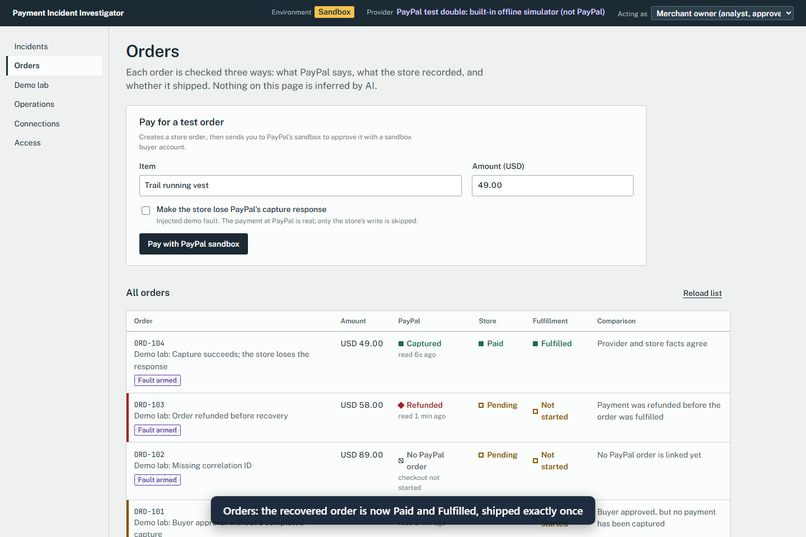Viewport: 806px width, 537px height.
Task: Click Pending status icon in ORD-102 row
Action: pyautogui.click(x=481, y=455)
